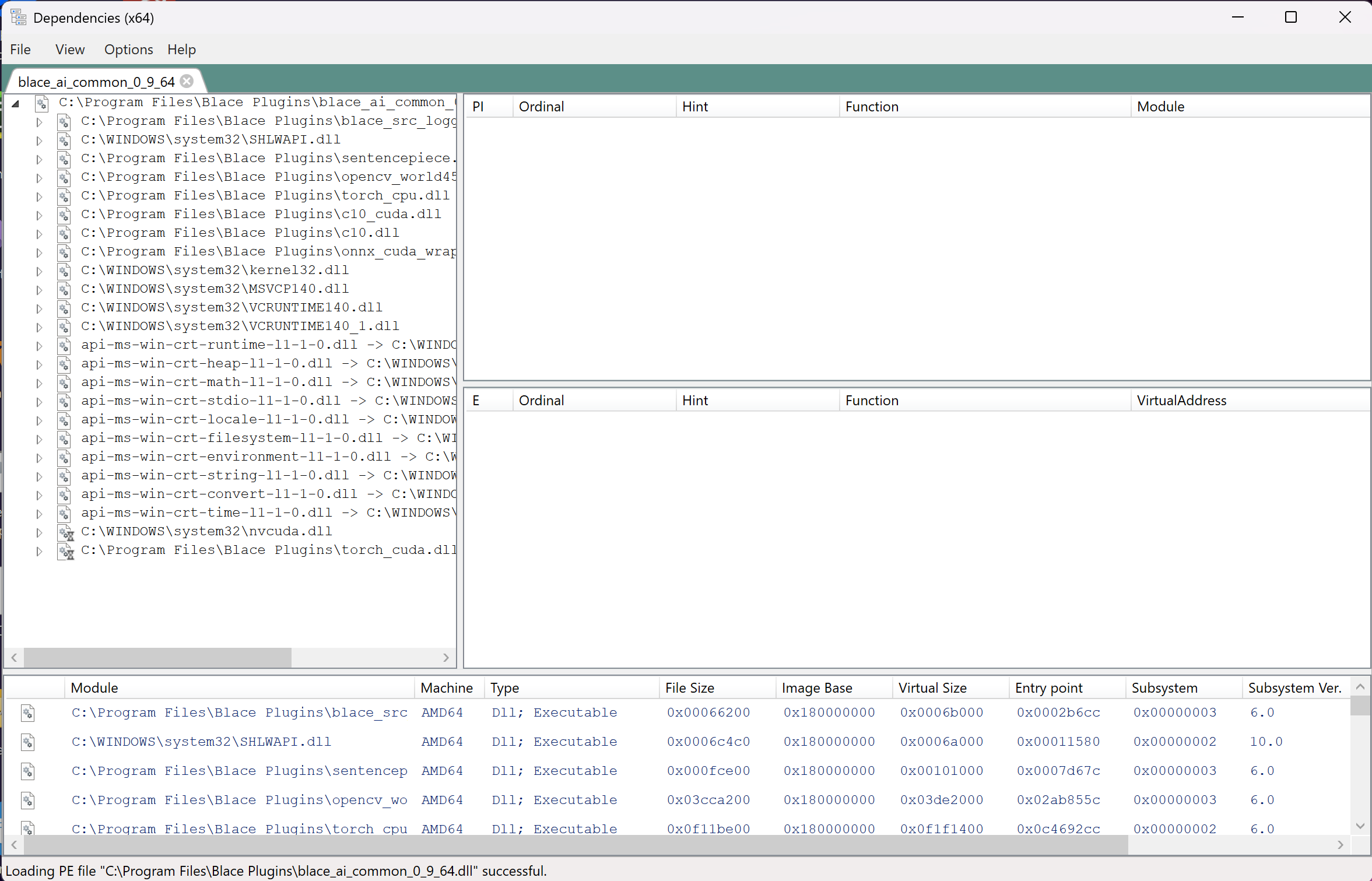Click the module list horizontal scrollbar thumb
Viewport: 1372px width, 881px height.
coord(576,844)
